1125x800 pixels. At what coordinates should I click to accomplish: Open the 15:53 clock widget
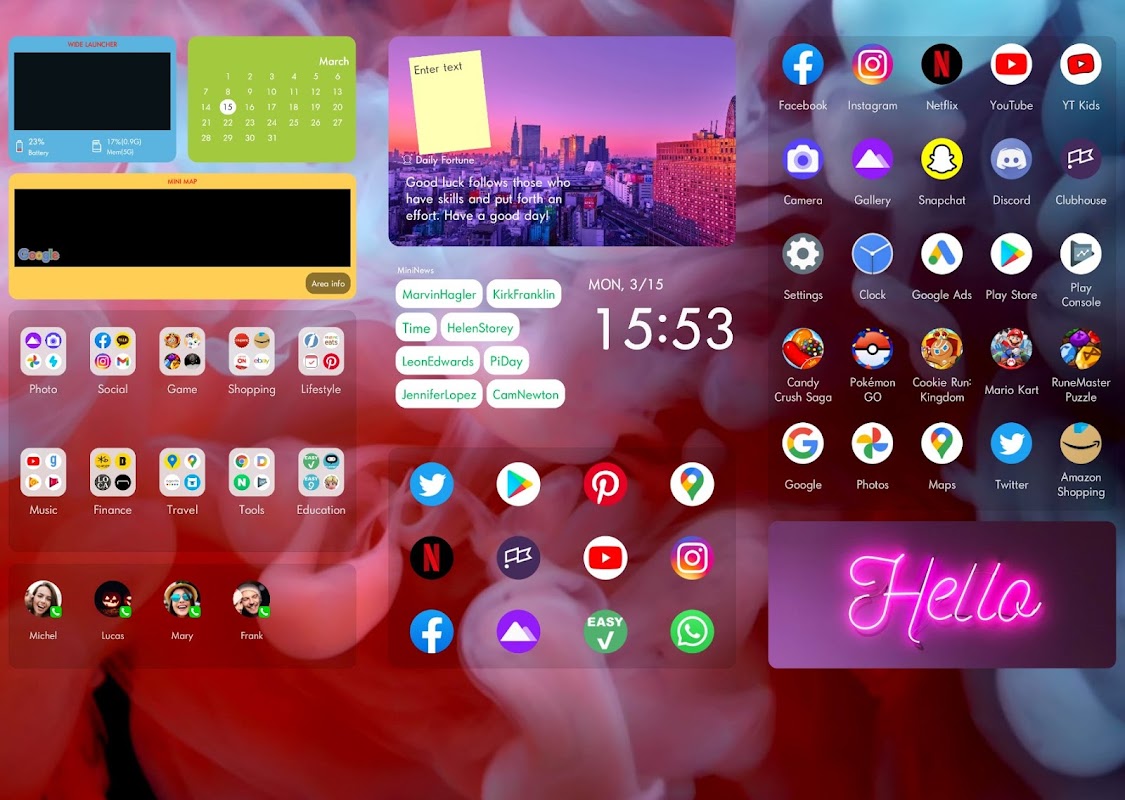664,329
